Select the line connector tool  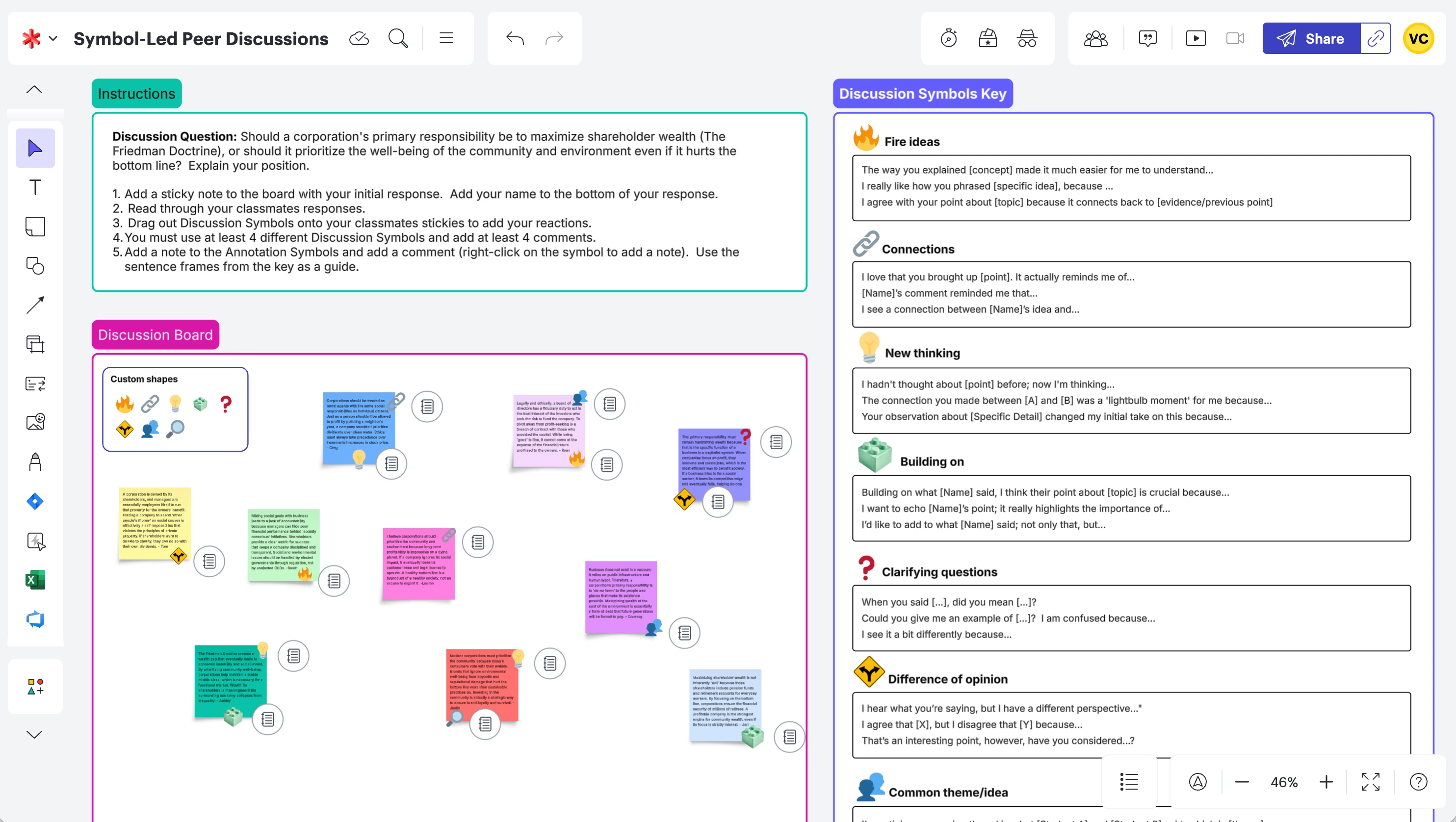click(35, 305)
